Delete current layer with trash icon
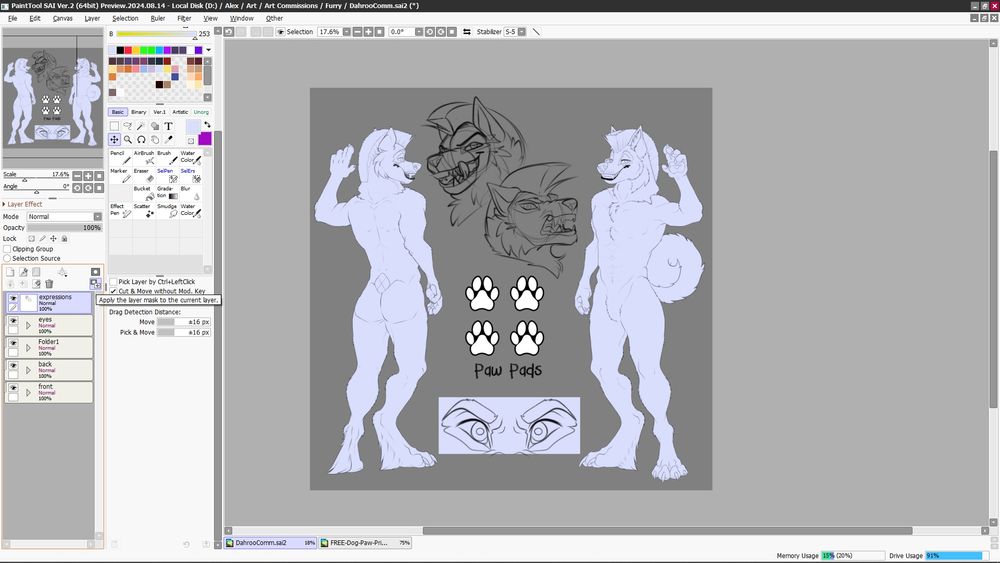Image resolution: width=1000 pixels, height=563 pixels. pyautogui.click(x=49, y=284)
